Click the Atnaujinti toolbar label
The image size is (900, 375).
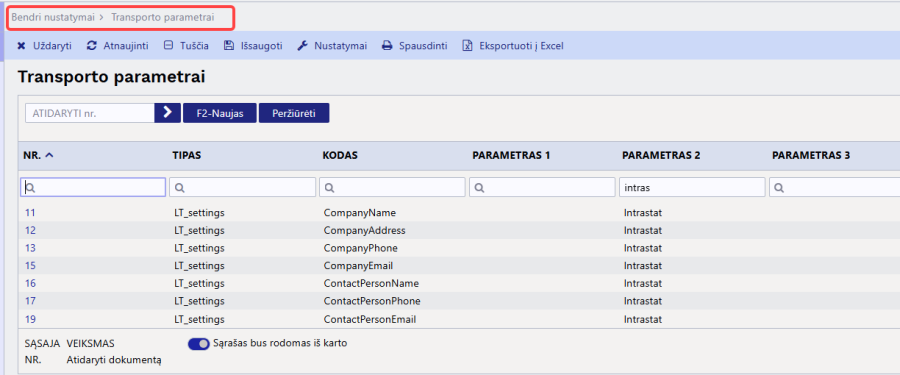(126, 46)
